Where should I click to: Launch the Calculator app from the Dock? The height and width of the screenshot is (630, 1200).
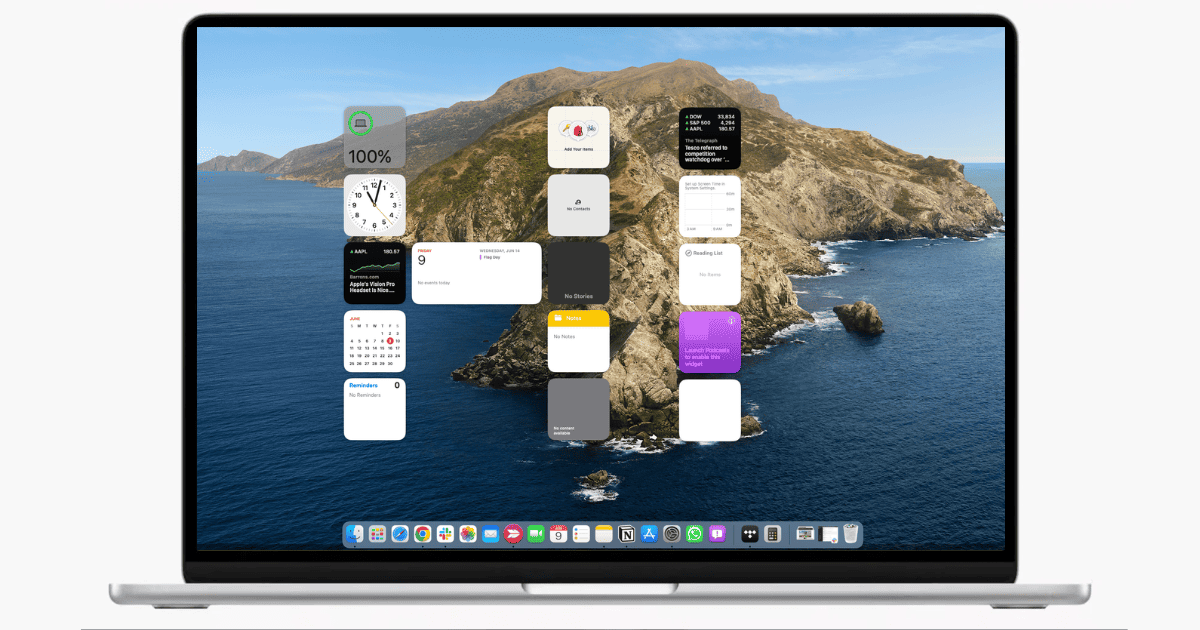(x=772, y=535)
